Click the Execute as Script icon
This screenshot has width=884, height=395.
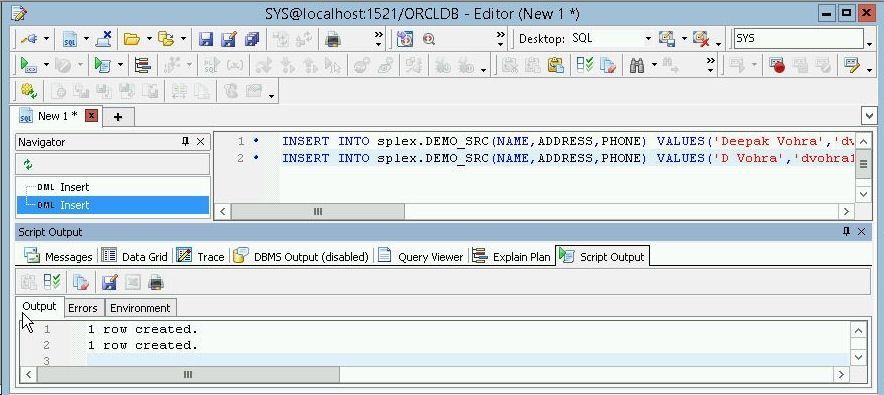103,65
